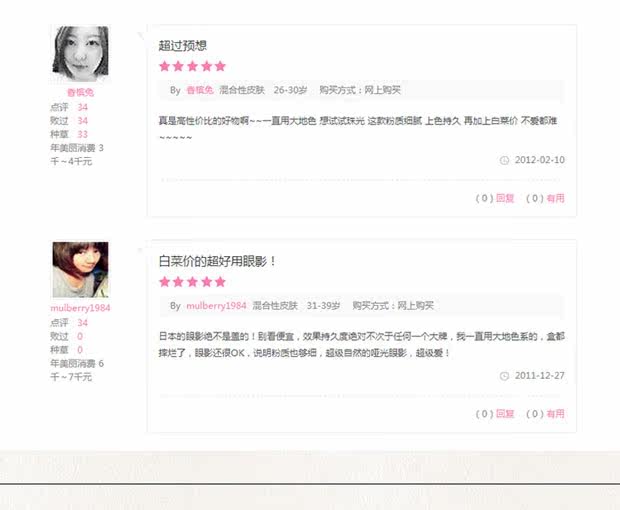The height and width of the screenshot is (510, 620).
Task: Reply to the 白菜价 eyeshadow review via 回复
Action: click(505, 414)
